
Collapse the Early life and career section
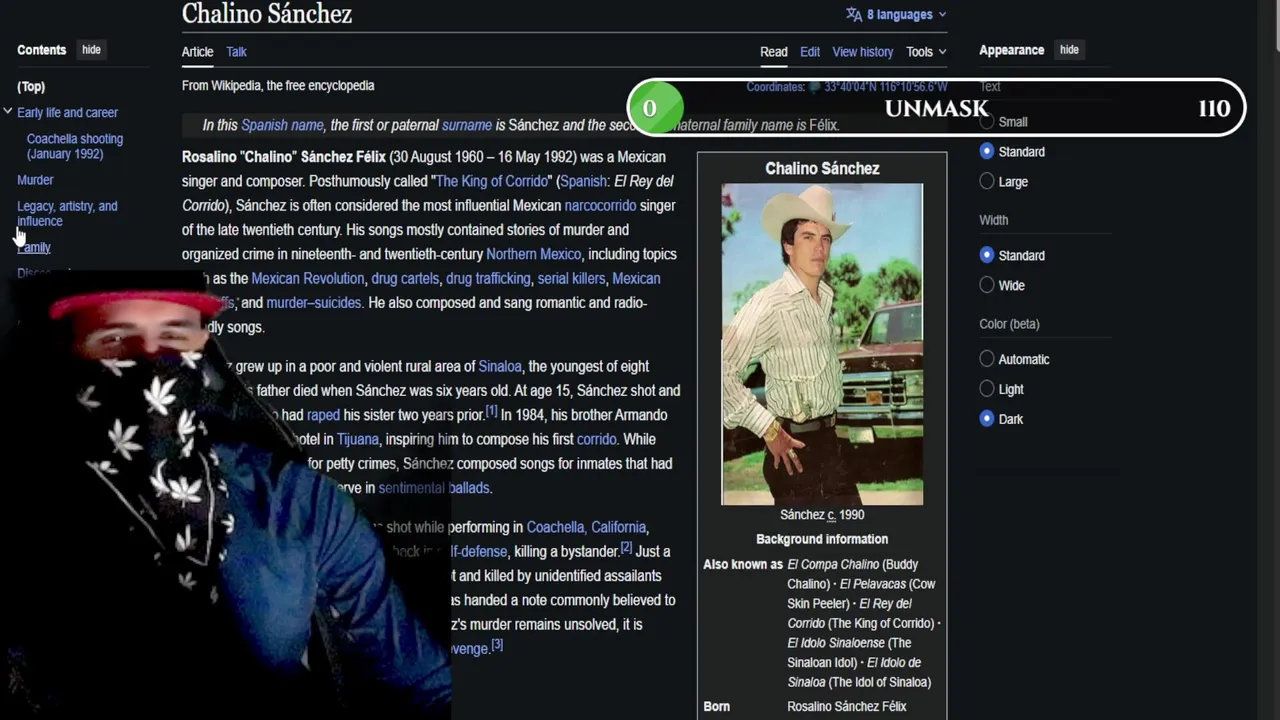click(8, 112)
